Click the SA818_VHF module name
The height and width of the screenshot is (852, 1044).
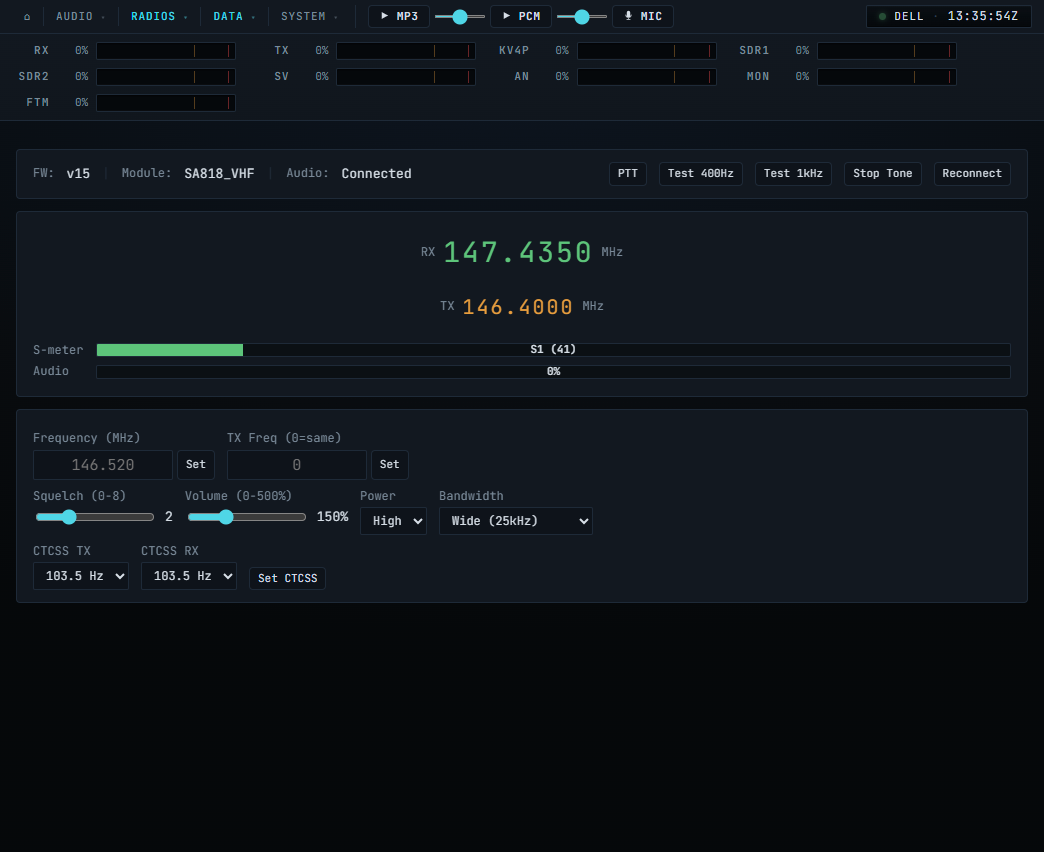tap(219, 174)
